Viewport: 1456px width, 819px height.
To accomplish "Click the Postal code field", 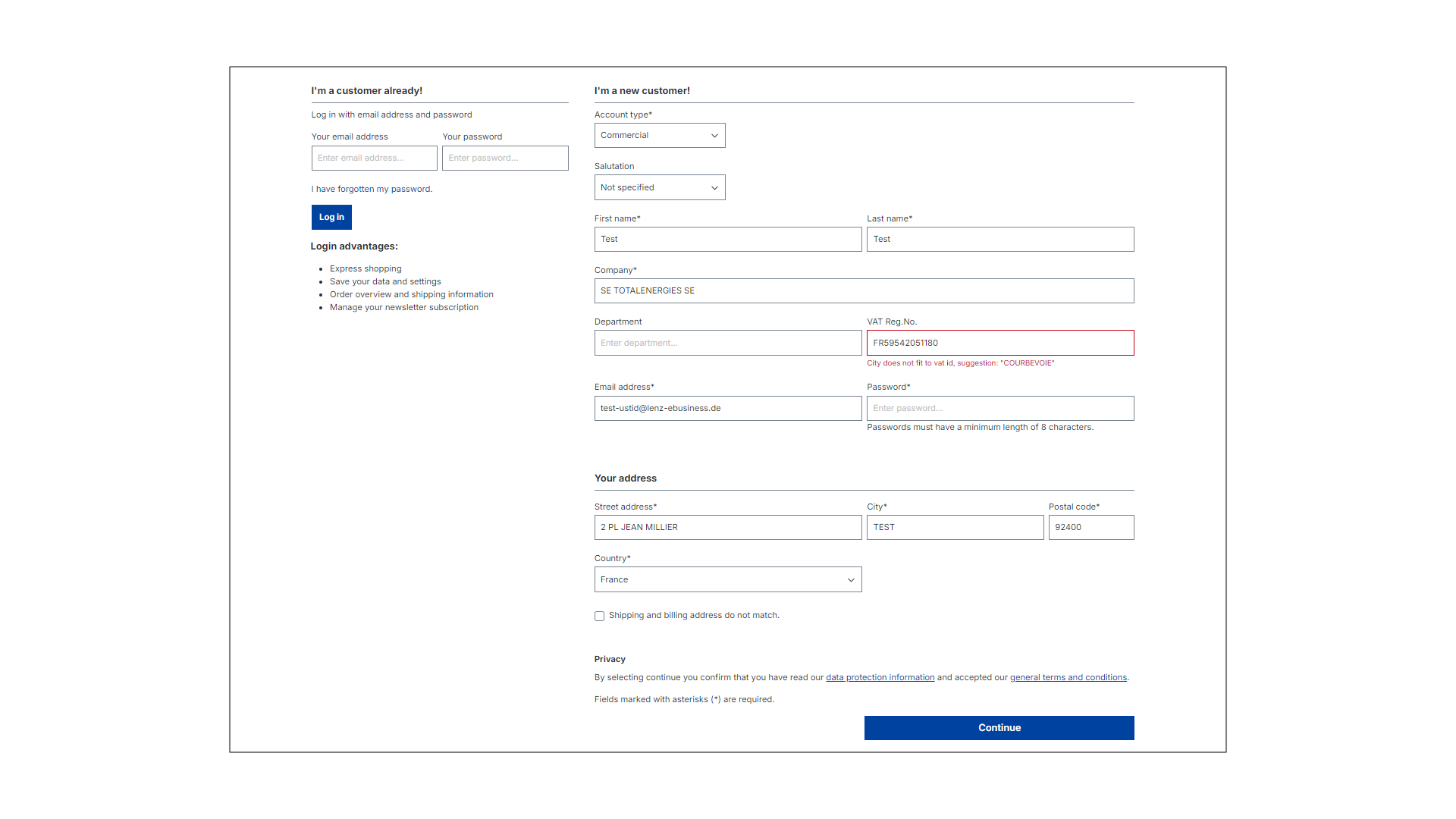I will click(x=1091, y=527).
